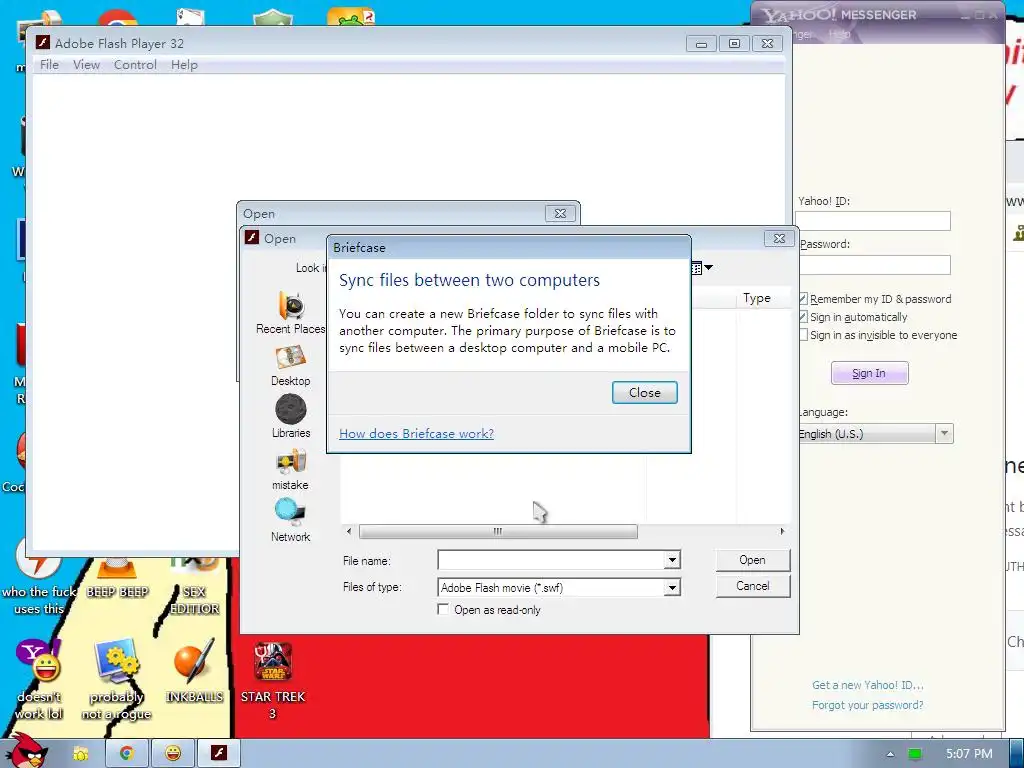Open 'Get a new Yahoo! ID...' link

(x=867, y=685)
